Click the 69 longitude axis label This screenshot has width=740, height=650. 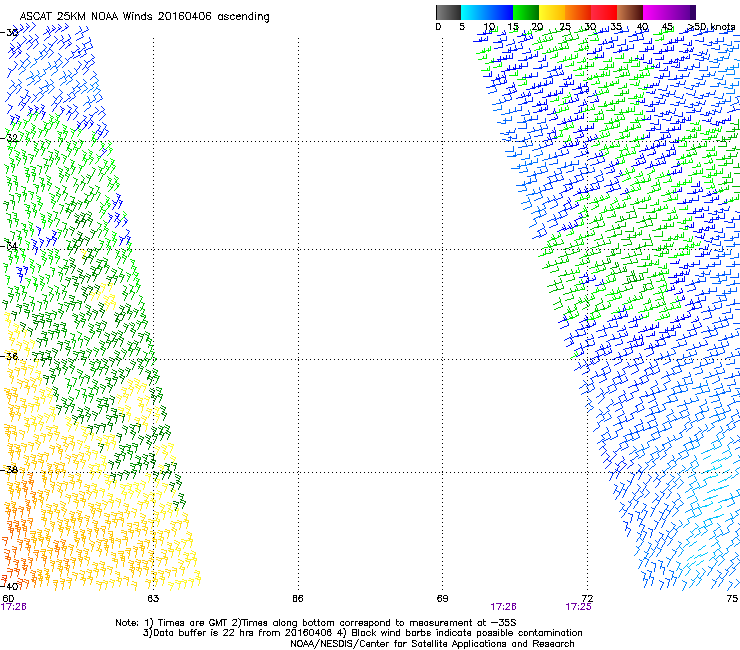tap(442, 599)
